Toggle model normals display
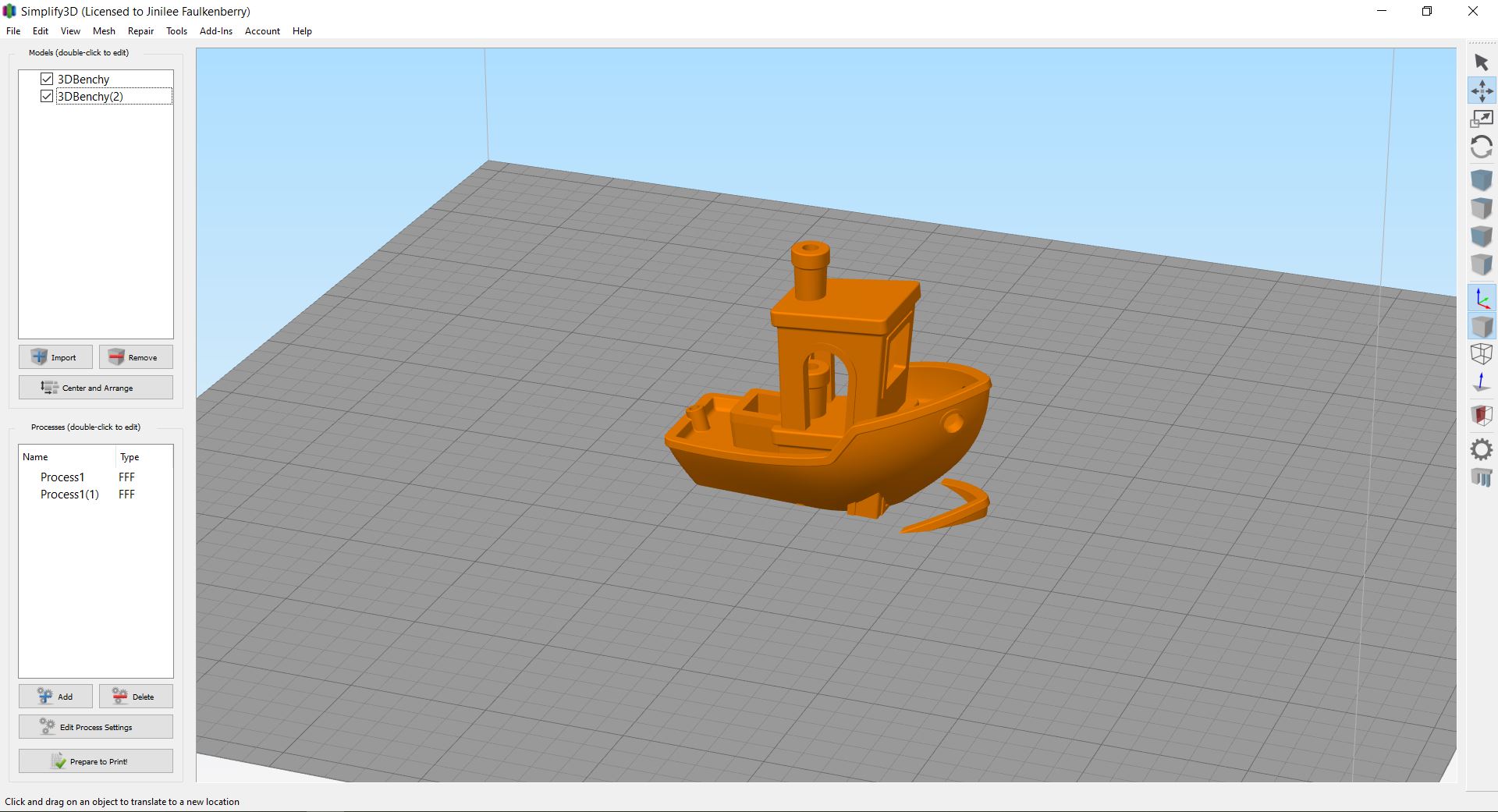 coord(1481,382)
